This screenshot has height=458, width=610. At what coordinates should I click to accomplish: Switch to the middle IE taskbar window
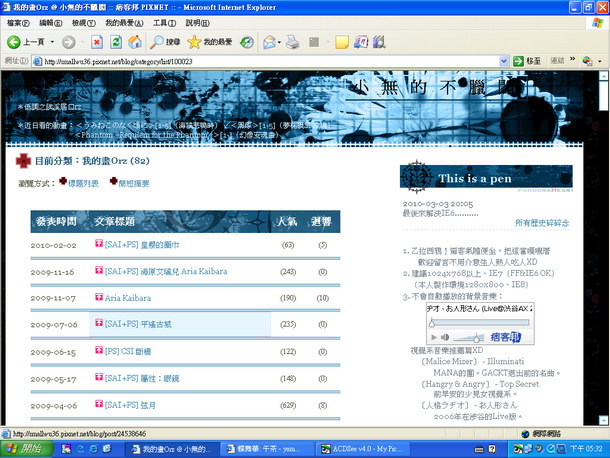(x=267, y=449)
